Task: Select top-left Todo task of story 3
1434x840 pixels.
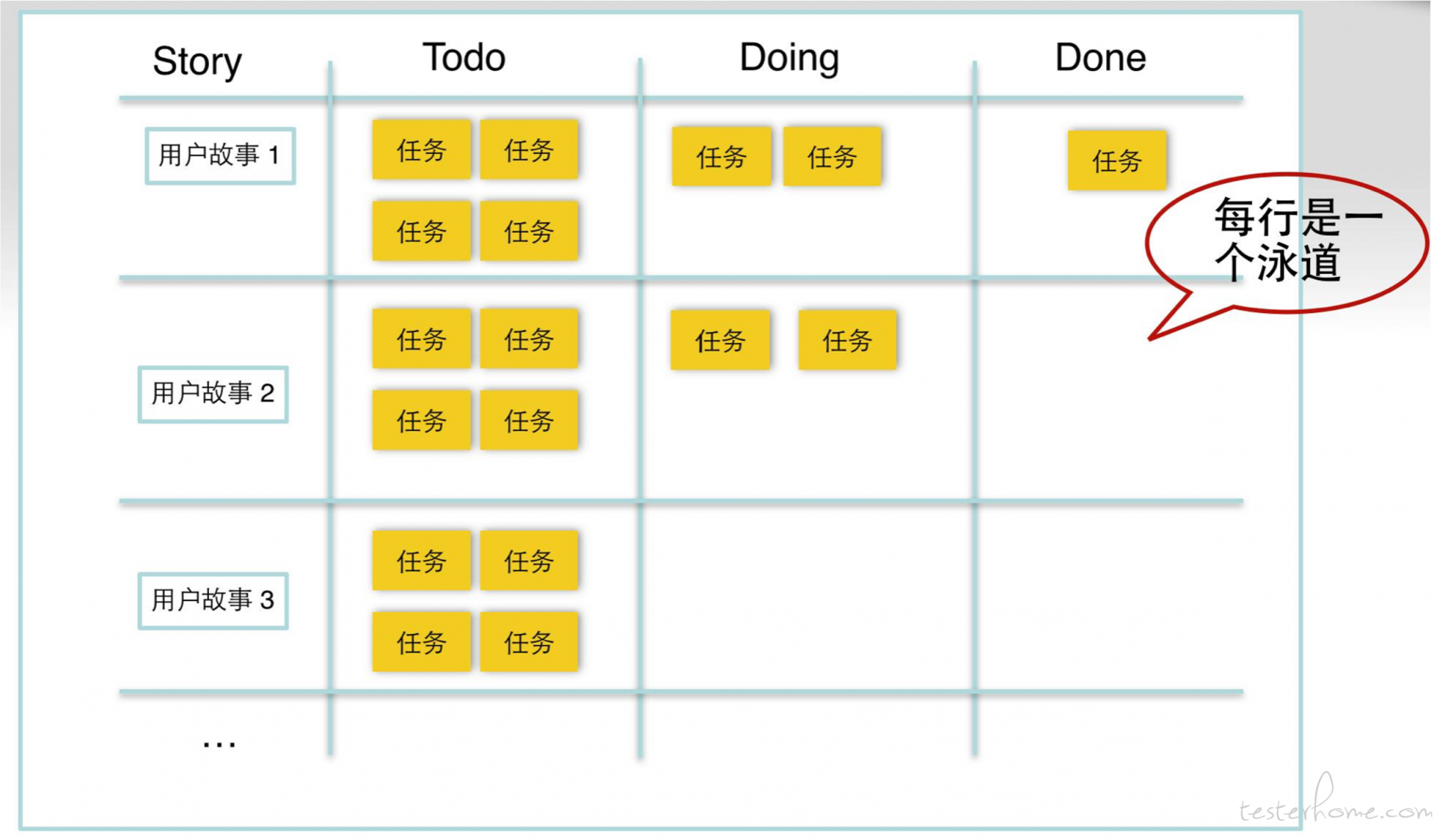Action: pos(422,561)
